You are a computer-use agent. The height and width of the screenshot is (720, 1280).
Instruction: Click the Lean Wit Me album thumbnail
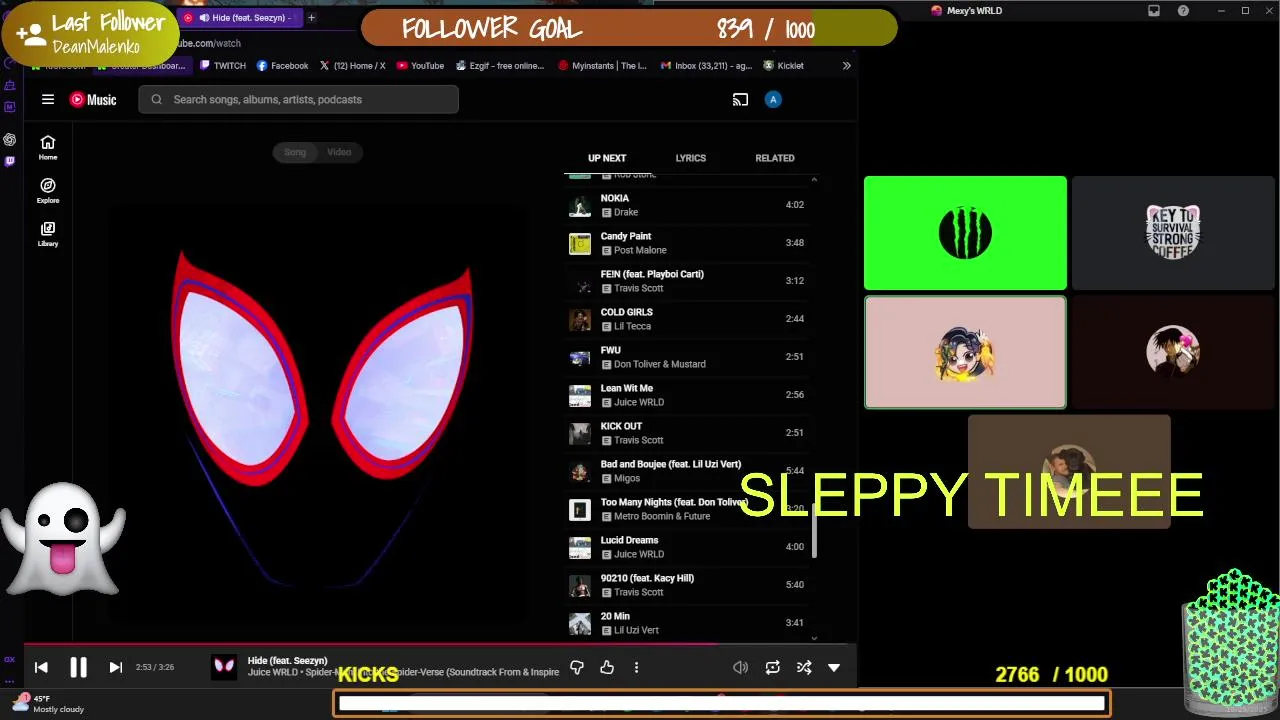(x=580, y=396)
